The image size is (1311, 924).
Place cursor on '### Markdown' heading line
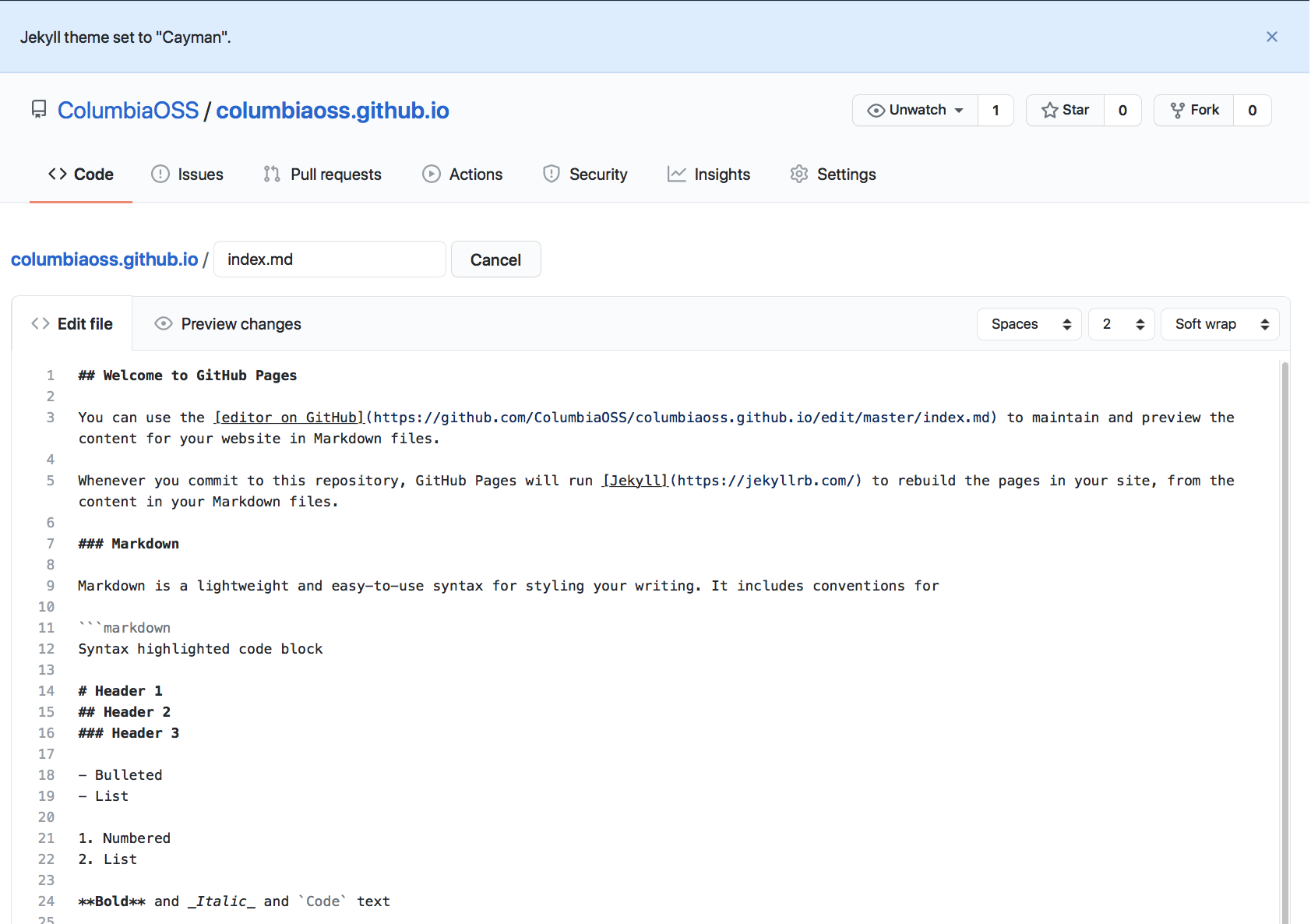tap(129, 544)
